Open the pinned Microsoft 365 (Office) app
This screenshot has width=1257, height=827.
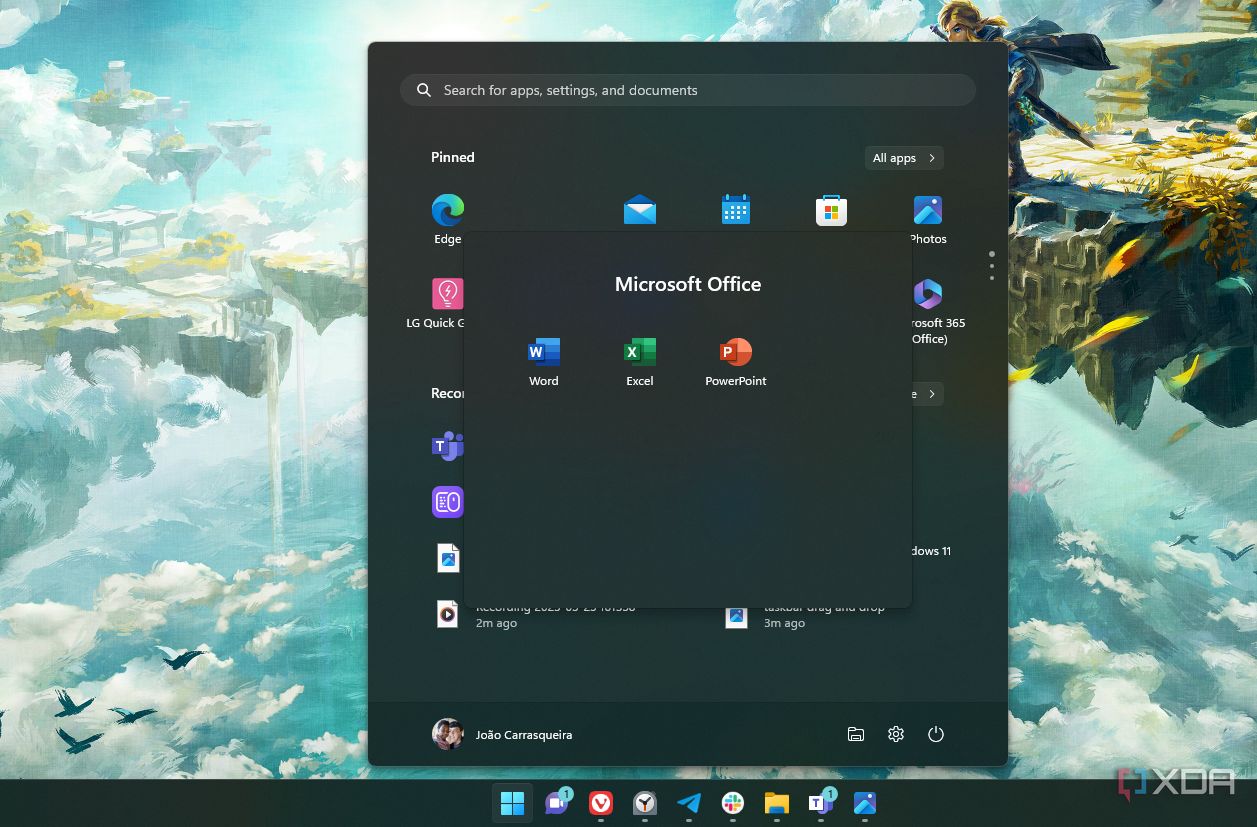(x=928, y=311)
